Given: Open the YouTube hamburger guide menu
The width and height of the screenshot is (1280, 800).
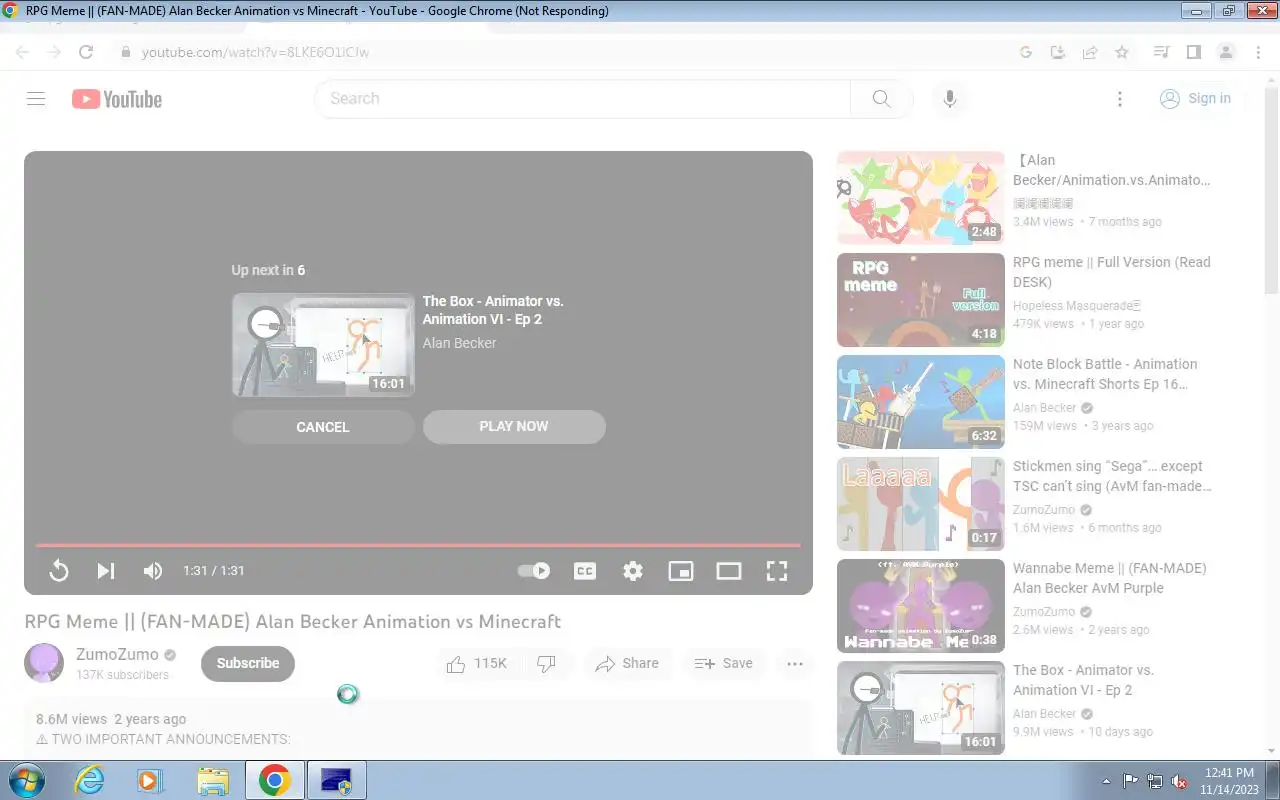Looking at the screenshot, I should (x=36, y=99).
